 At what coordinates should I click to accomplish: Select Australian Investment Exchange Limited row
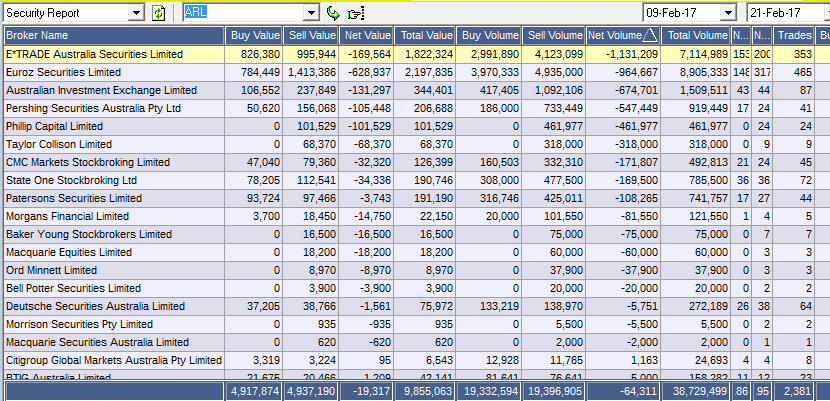tap(415, 90)
